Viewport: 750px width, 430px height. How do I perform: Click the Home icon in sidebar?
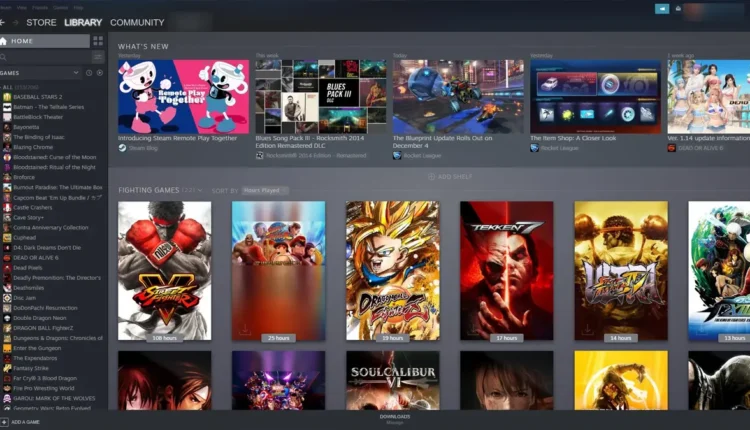point(4,41)
